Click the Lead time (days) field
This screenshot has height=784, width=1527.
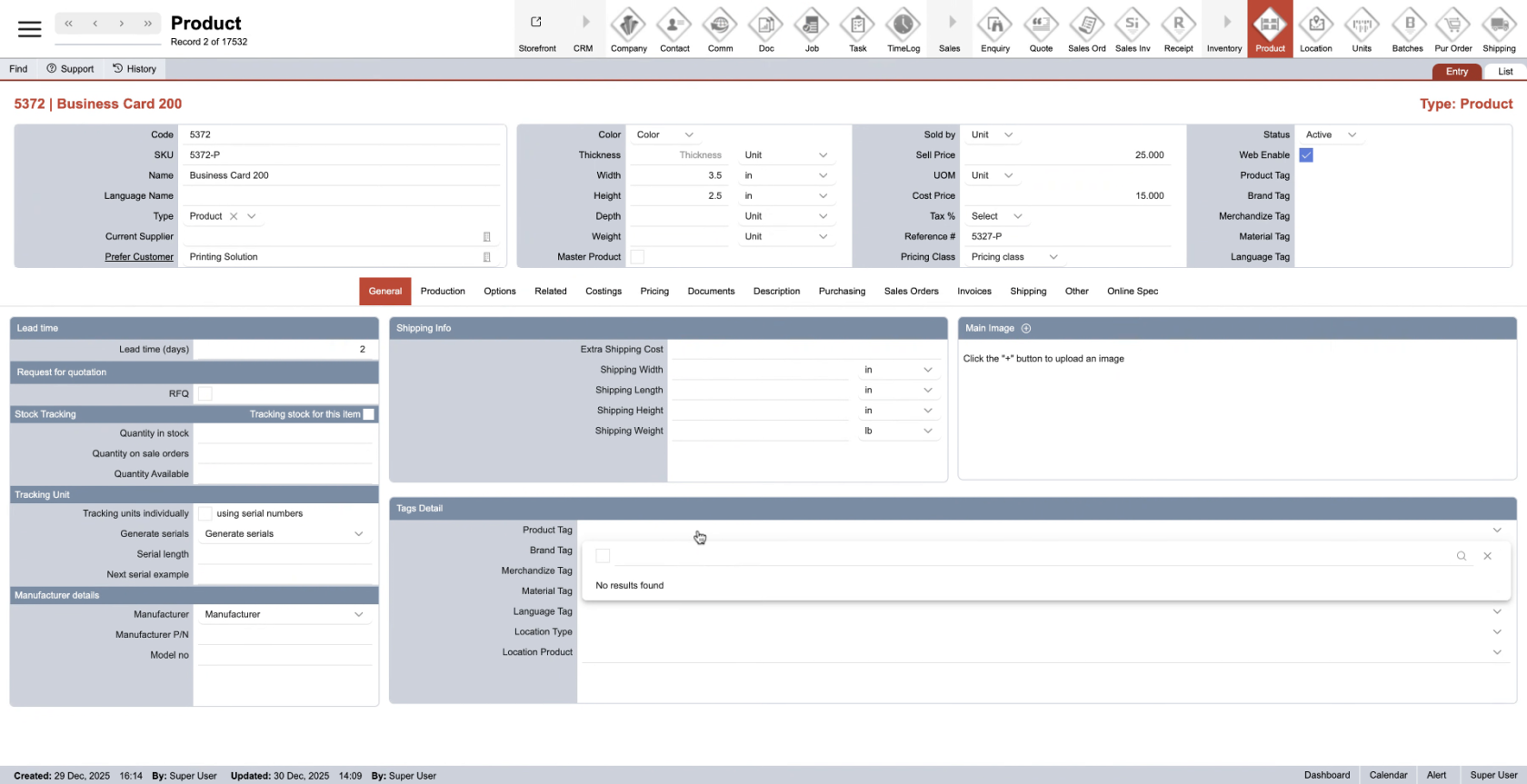284,350
